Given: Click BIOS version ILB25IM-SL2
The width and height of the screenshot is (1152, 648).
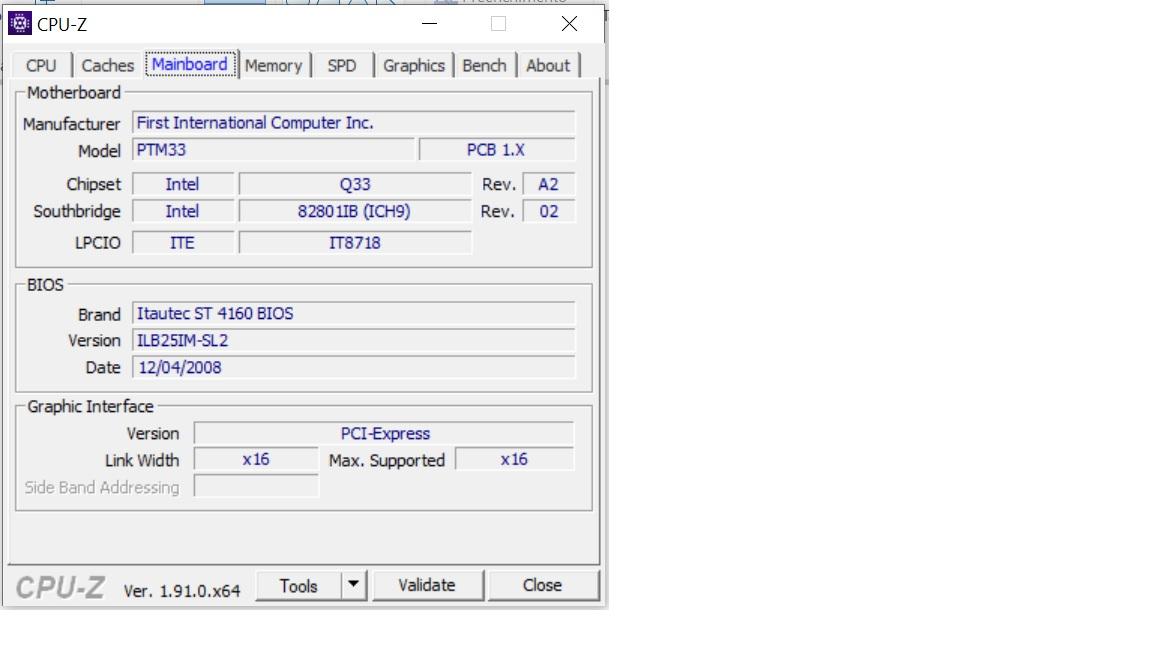Looking at the screenshot, I should click(353, 340).
